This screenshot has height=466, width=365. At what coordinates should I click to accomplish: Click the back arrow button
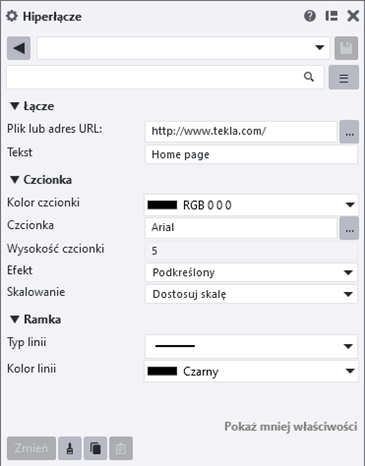tap(19, 48)
